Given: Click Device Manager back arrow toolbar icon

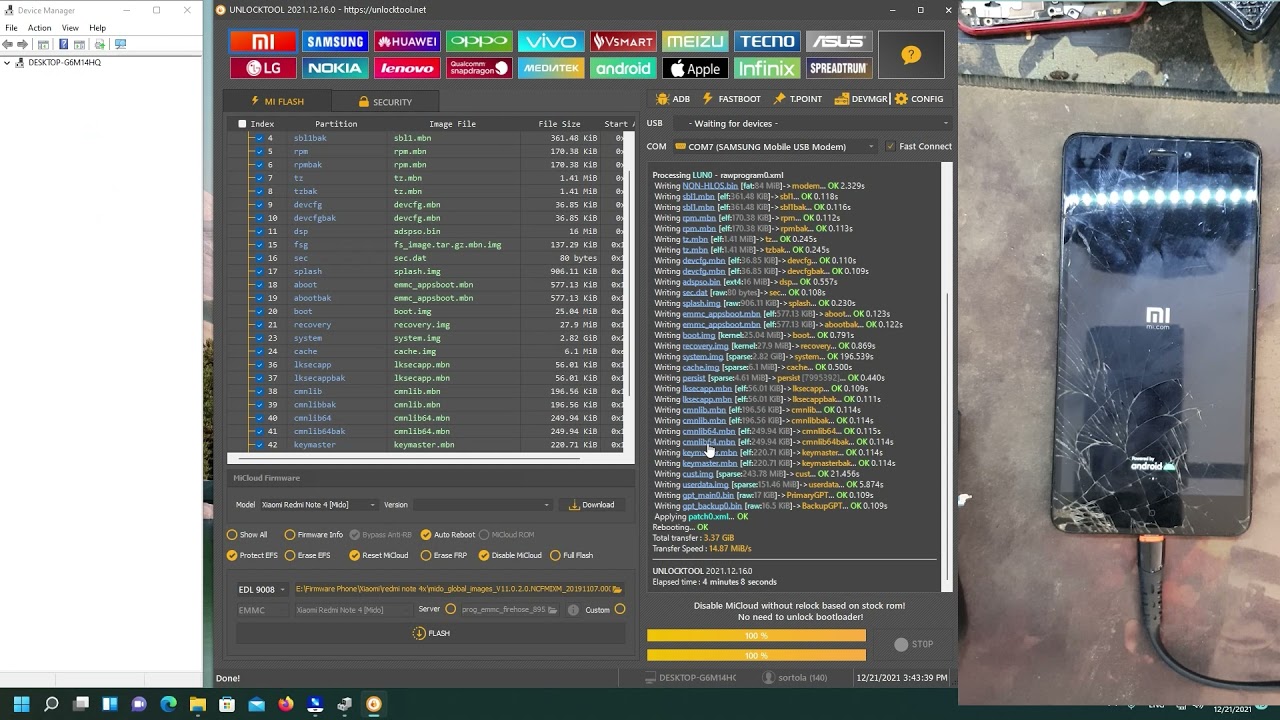Looking at the screenshot, I should (x=8, y=44).
